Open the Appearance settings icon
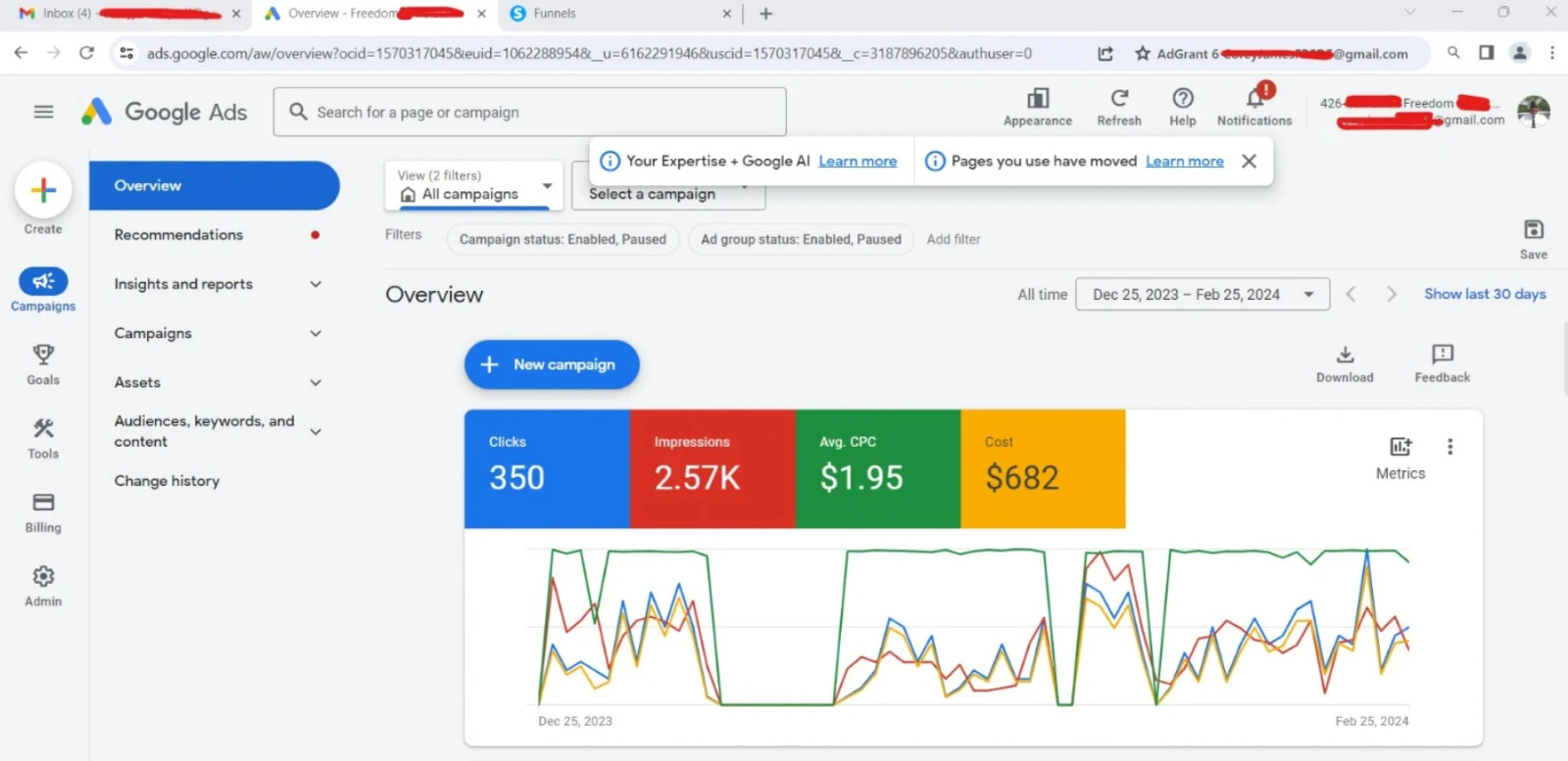 (x=1038, y=107)
